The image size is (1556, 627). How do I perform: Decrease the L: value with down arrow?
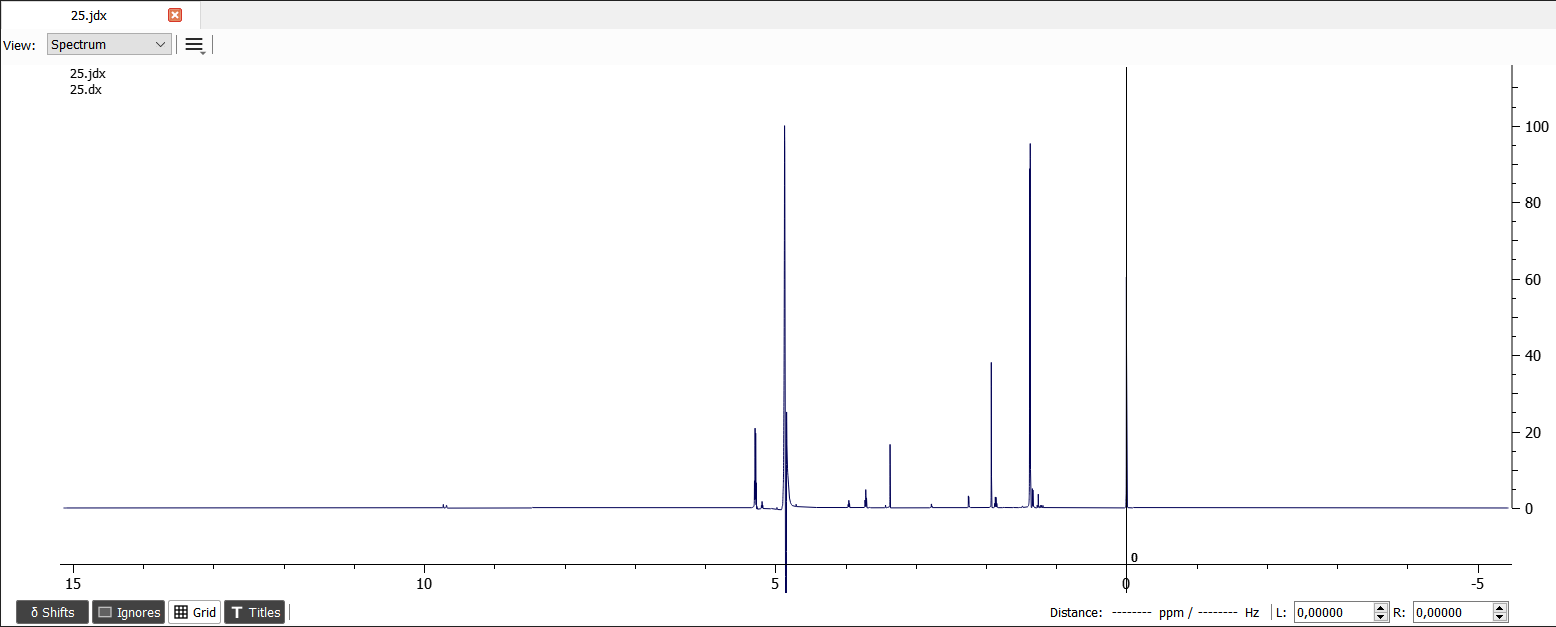point(1382,617)
